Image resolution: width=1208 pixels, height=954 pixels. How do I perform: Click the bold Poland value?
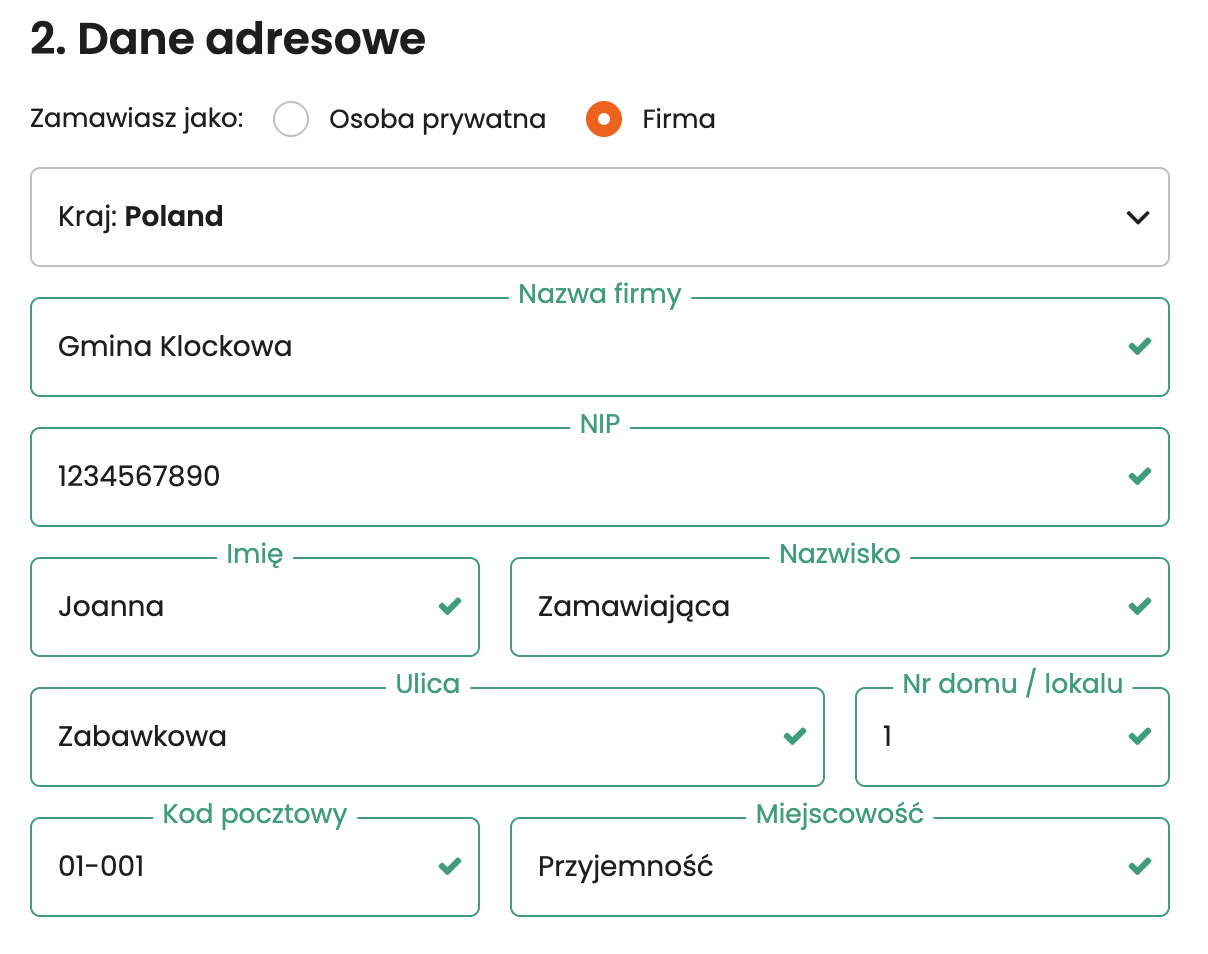tap(174, 217)
